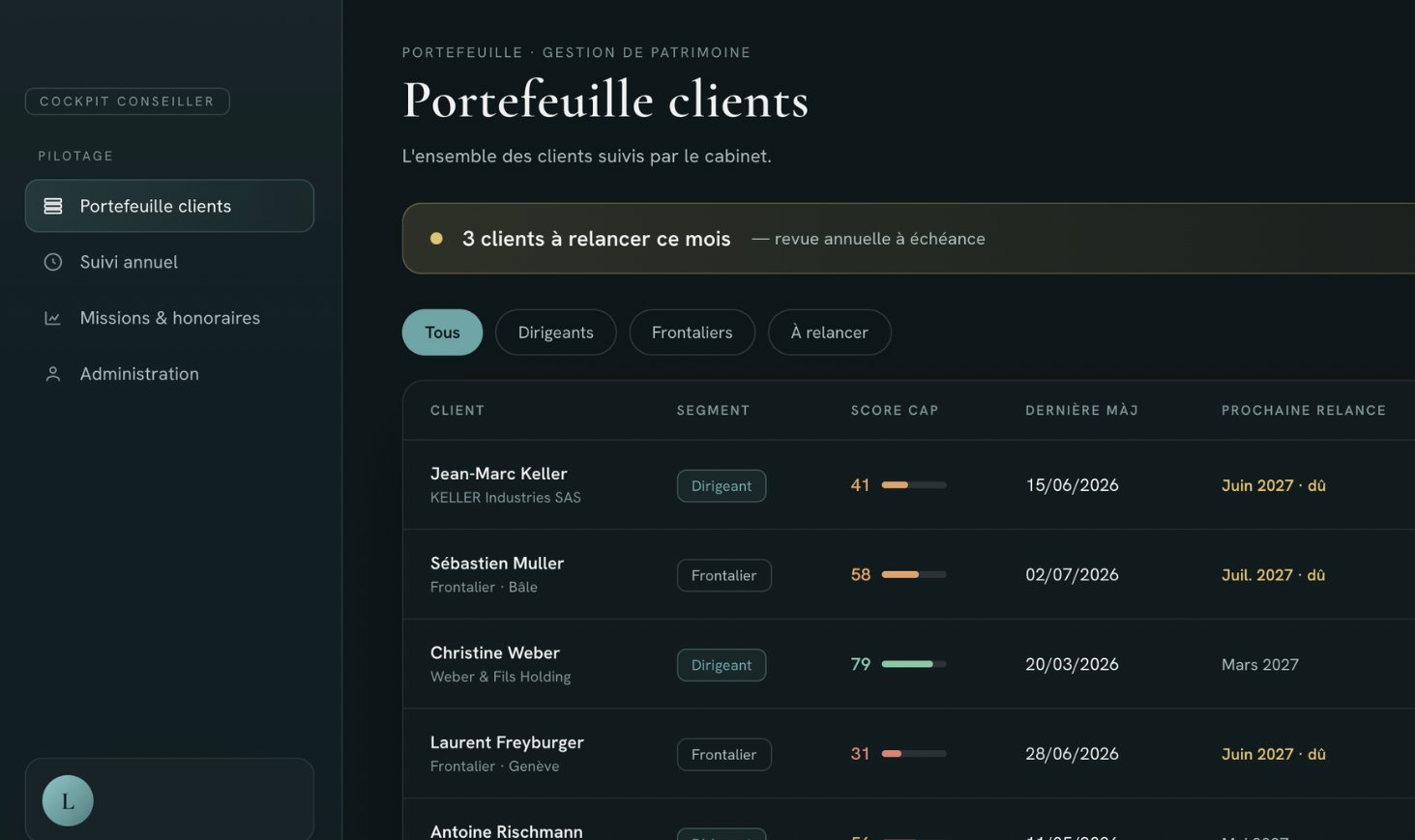1415x840 pixels.
Task: Open the Portefeuille clients sidebar item
Action: 169,206
